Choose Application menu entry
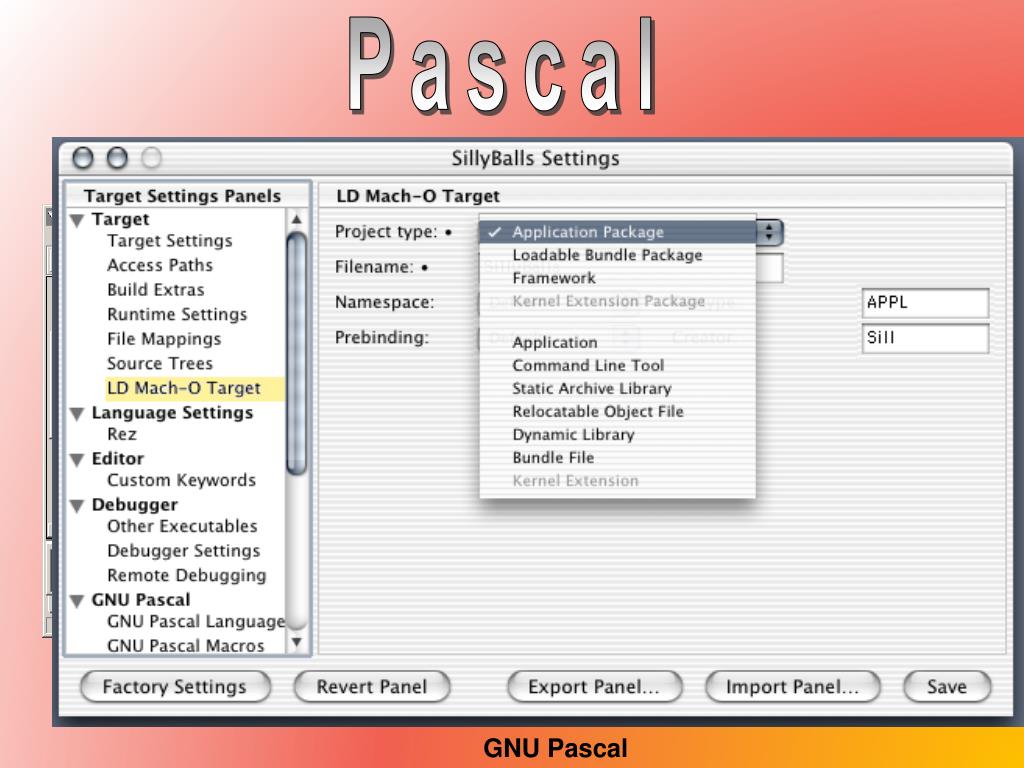 [617, 343]
